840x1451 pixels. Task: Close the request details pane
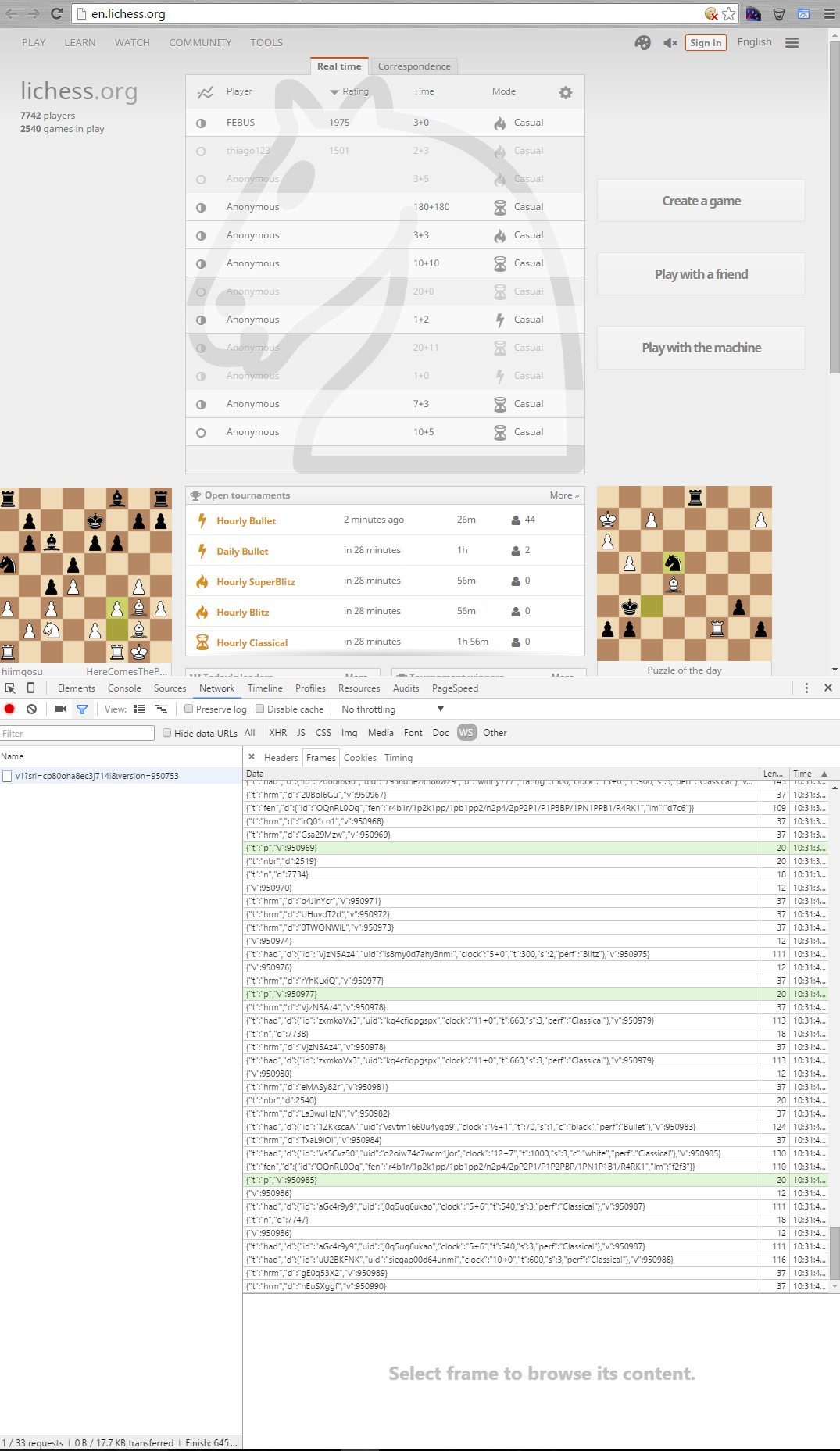252,756
